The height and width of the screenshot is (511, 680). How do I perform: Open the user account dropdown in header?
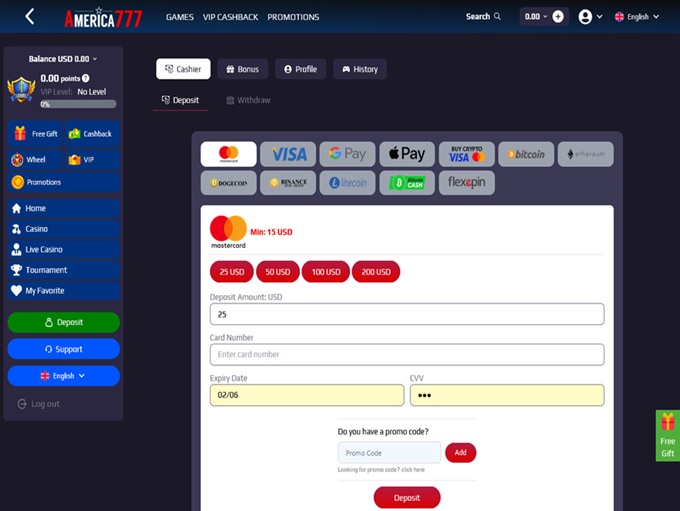pos(590,17)
